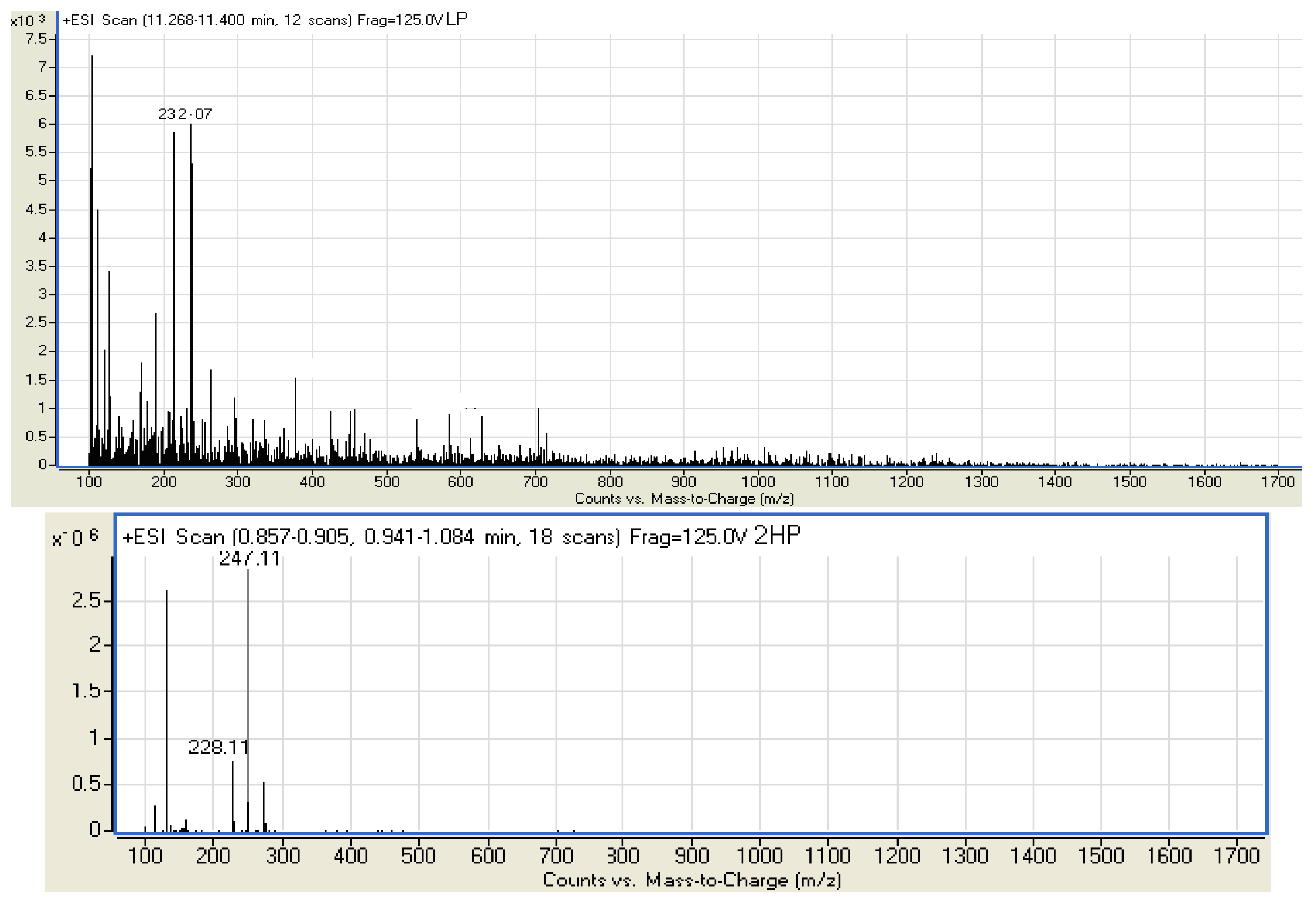This screenshot has height=901, width=1316.
Task: Click the x10 6 scale label of bottom plot
Action: click(x=75, y=537)
